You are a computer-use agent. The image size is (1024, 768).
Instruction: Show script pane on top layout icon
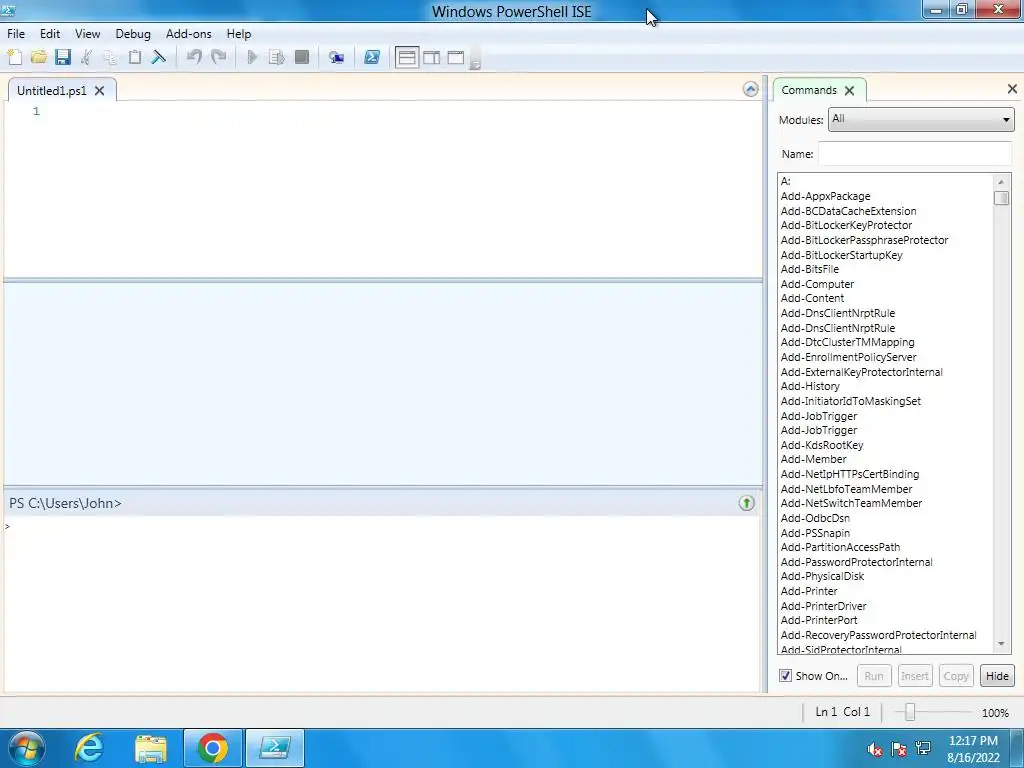407,57
